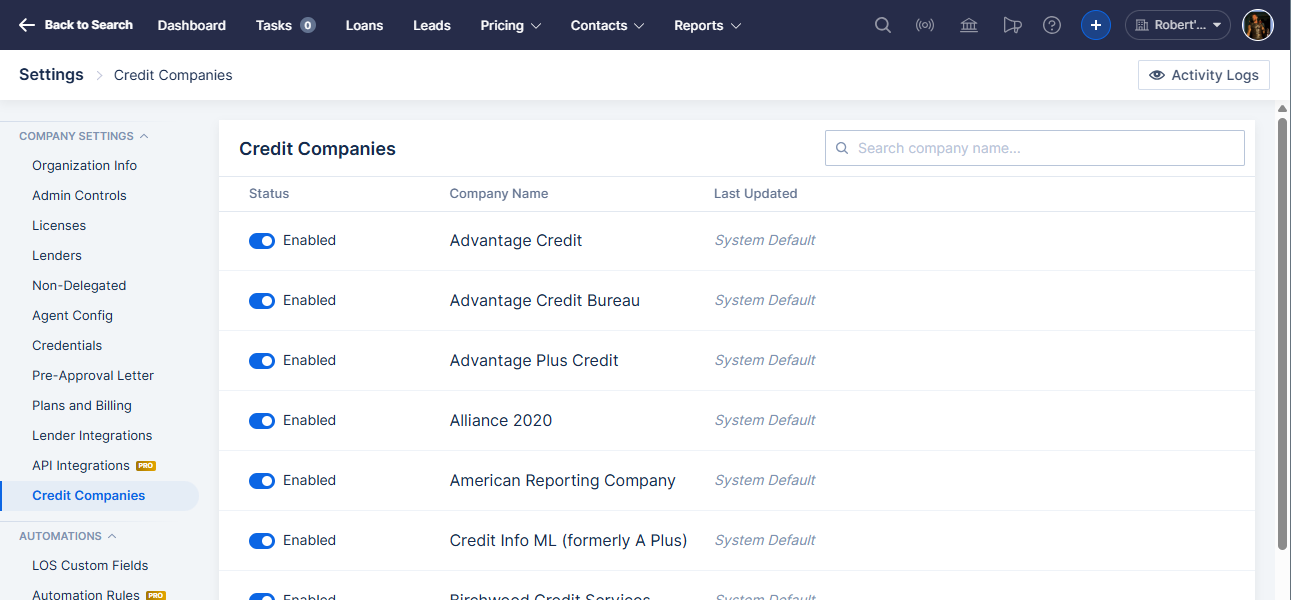The width and height of the screenshot is (1291, 600).
Task: Open the Robert's organization dropdown
Action: 1178,25
